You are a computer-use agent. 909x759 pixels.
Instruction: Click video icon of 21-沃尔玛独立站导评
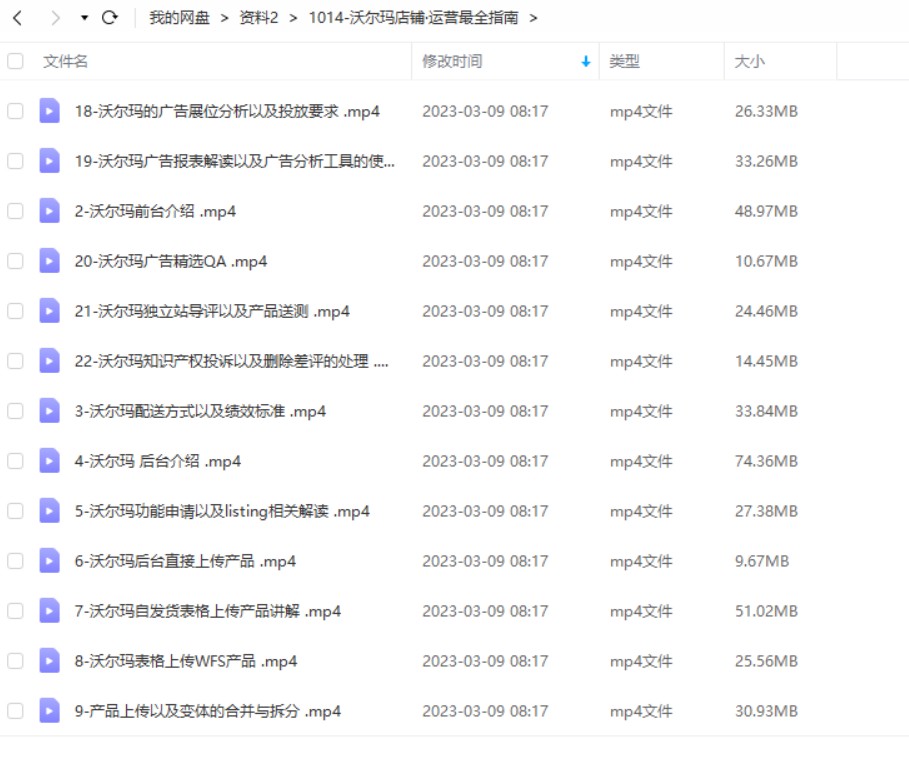49,311
